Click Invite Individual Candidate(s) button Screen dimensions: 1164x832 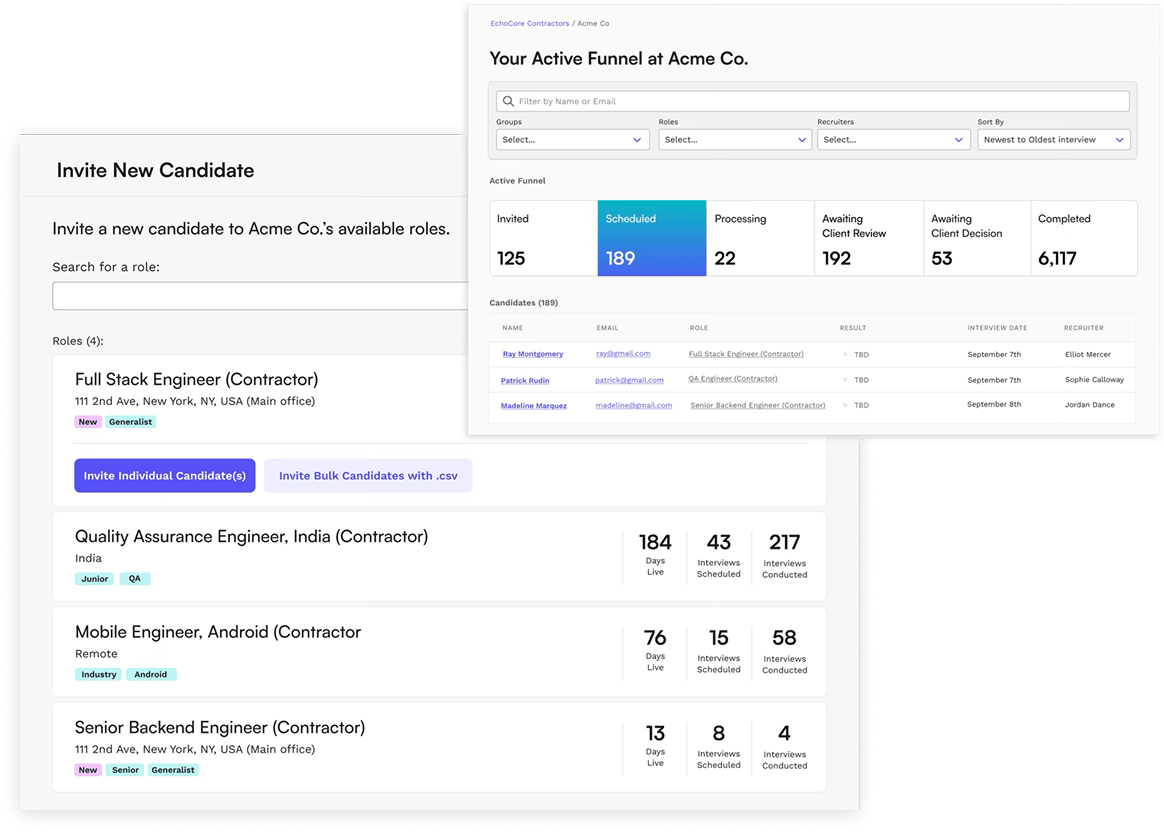pos(165,476)
